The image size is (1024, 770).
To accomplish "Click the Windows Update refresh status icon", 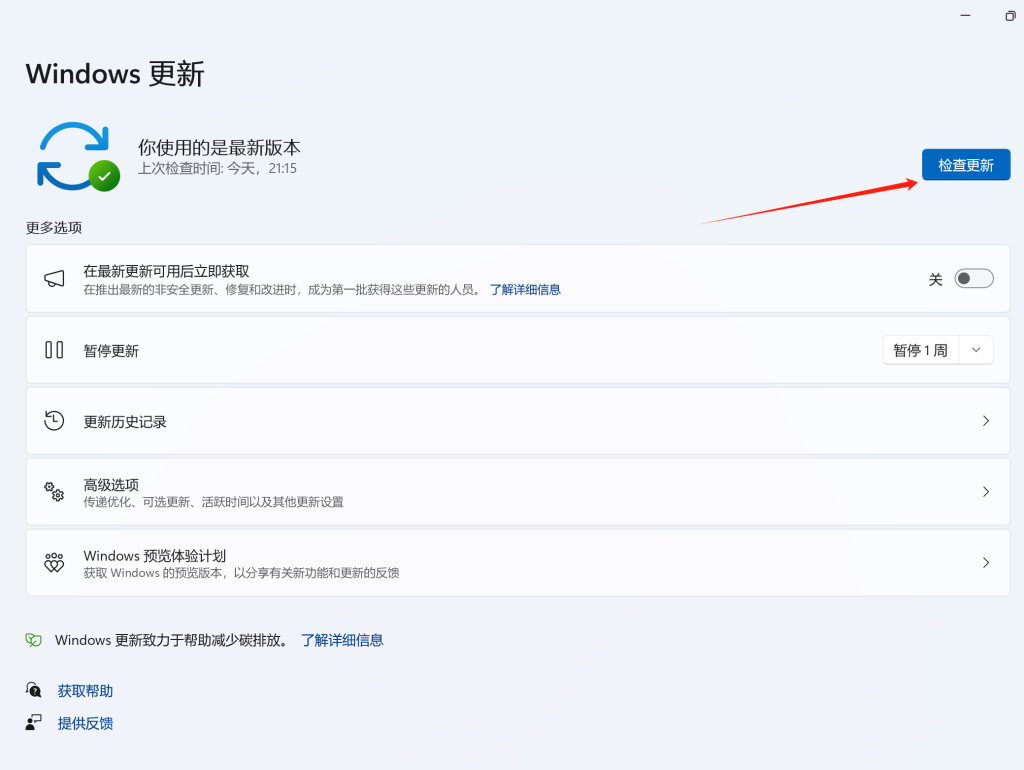I will pyautogui.click(x=76, y=155).
